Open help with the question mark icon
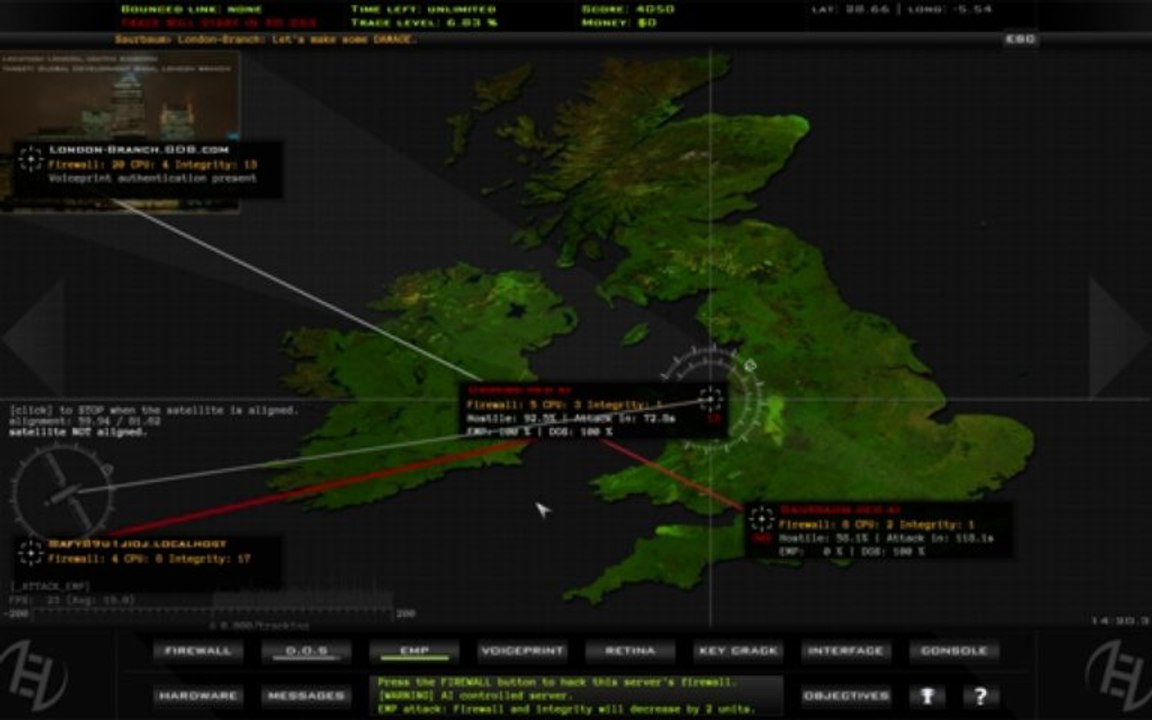Screen dimensions: 1152x720 coord(981,696)
